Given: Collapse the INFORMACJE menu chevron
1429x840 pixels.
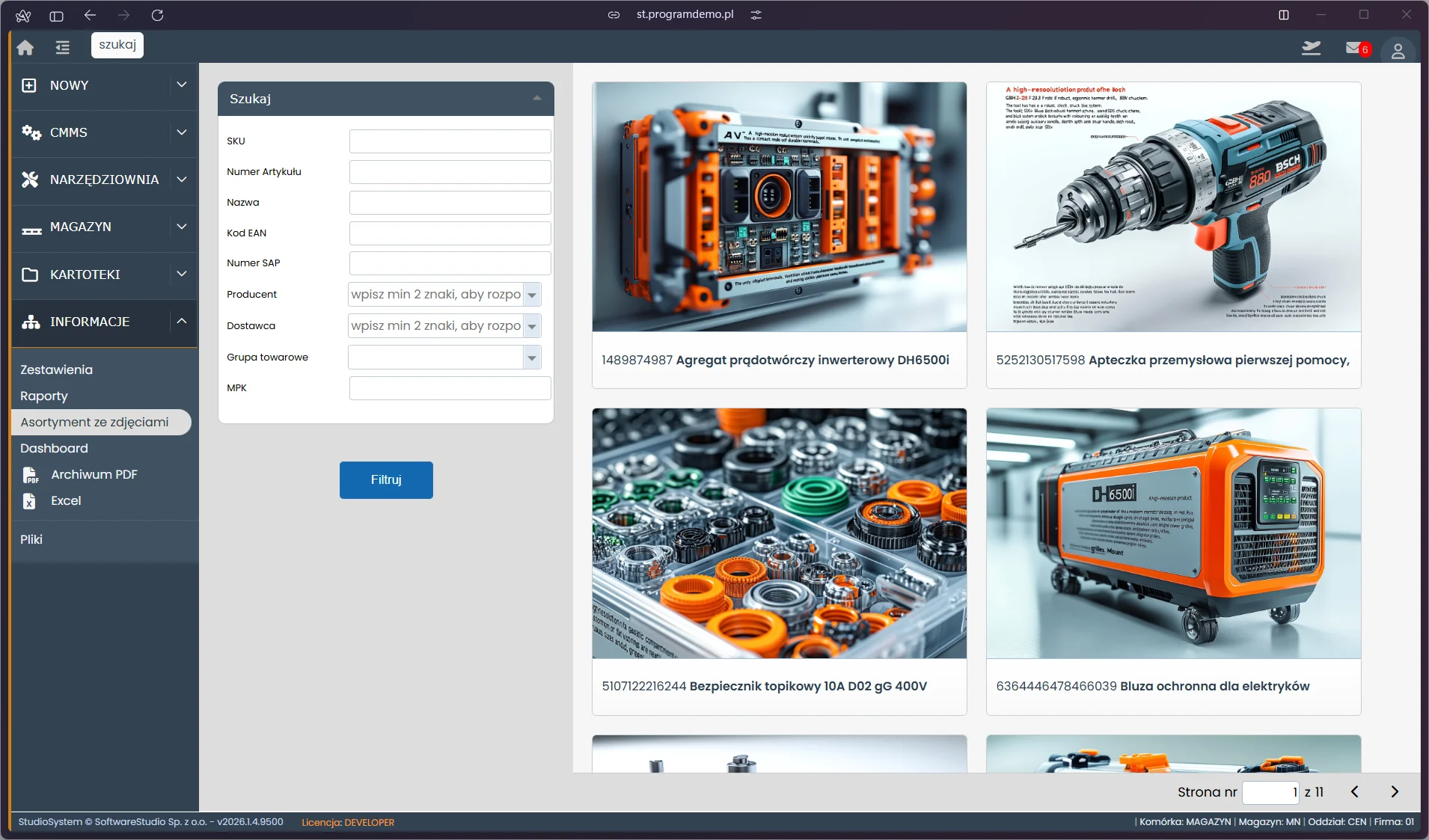Looking at the screenshot, I should [x=182, y=321].
